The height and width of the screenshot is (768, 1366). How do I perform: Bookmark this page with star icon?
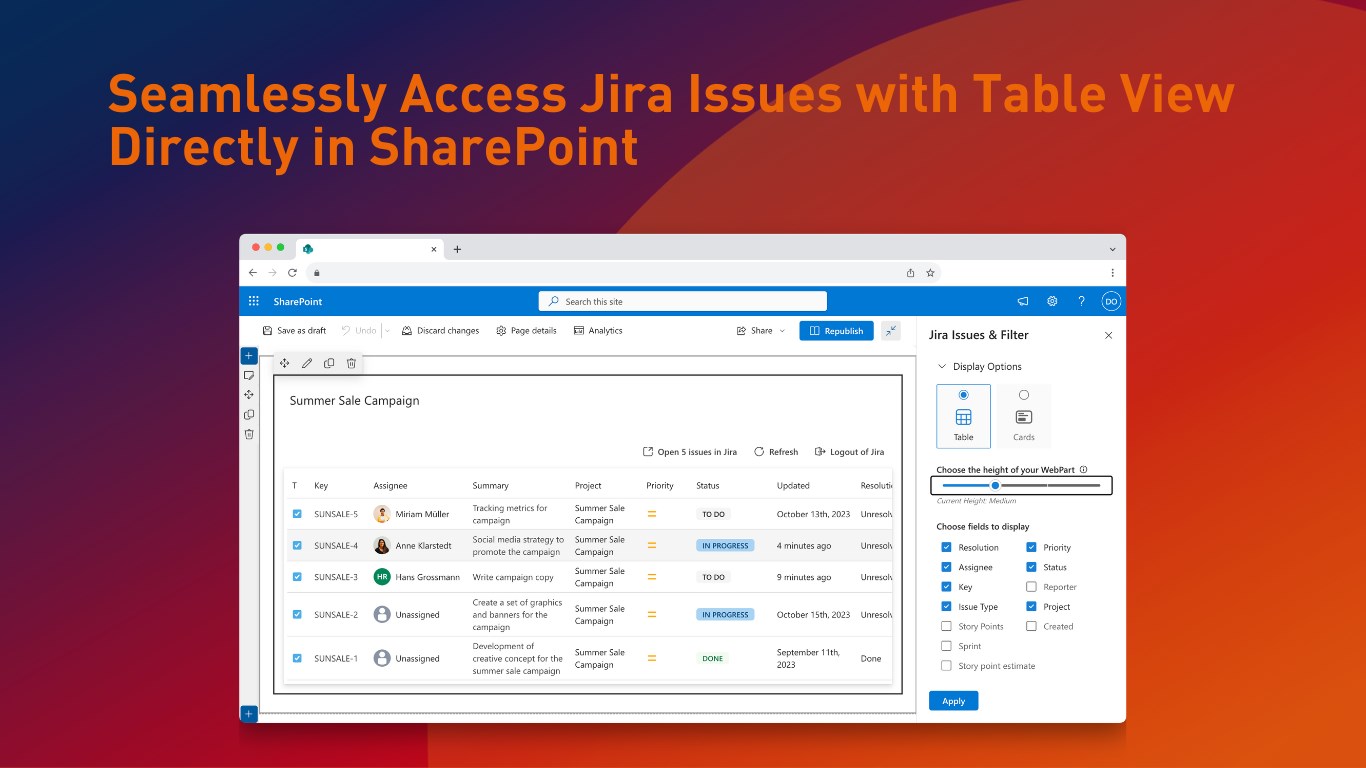pyautogui.click(x=930, y=272)
